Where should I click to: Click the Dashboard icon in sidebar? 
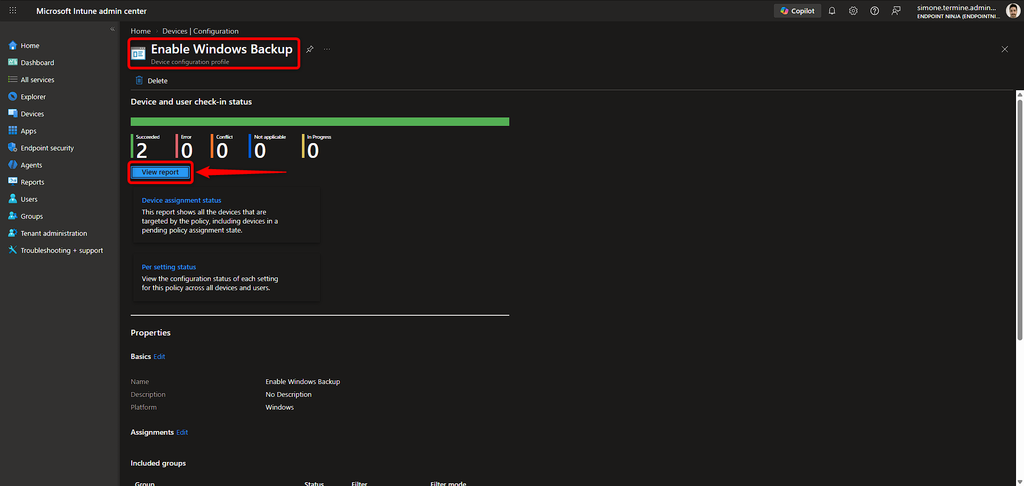(12, 63)
